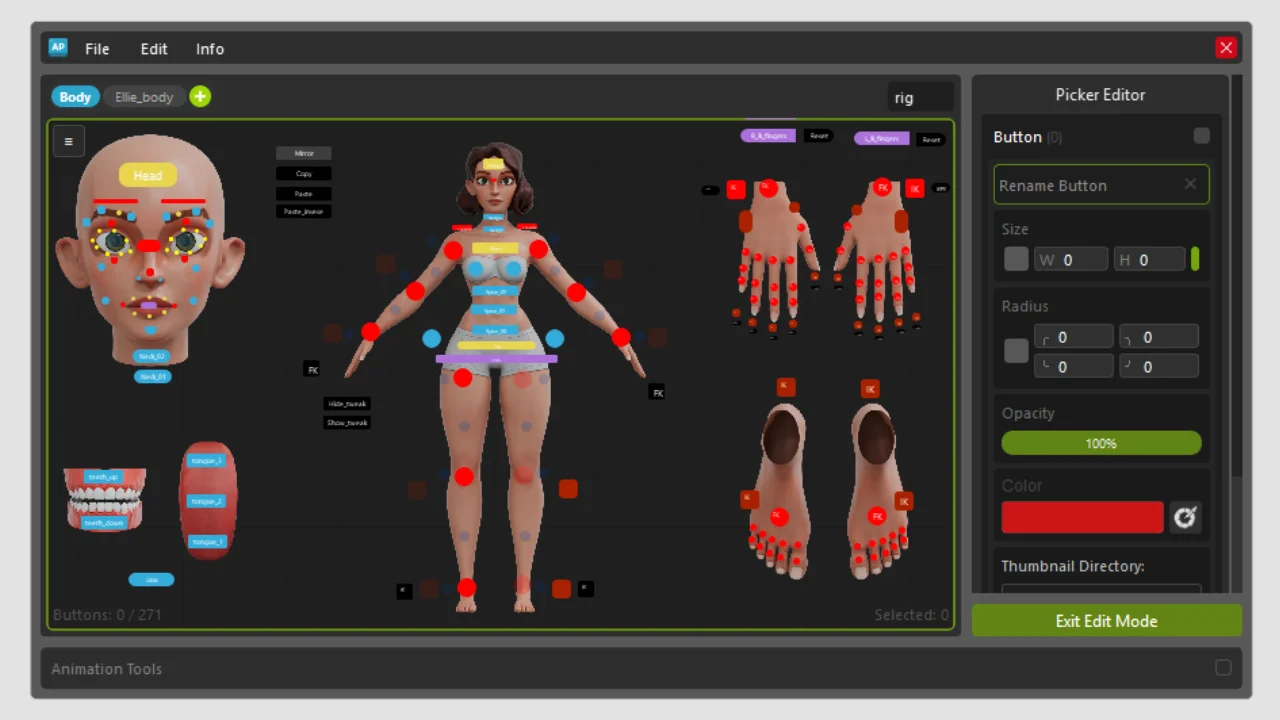
Task: Click inside the Rename Button field
Action: click(x=1090, y=185)
